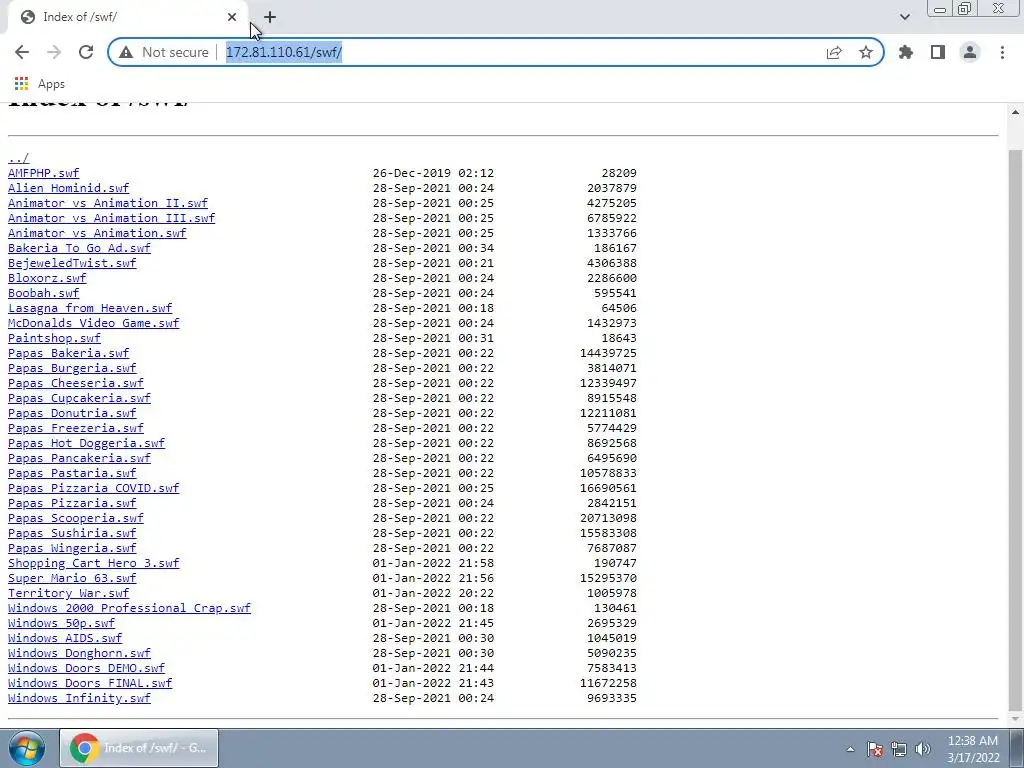Open the Papas Pancakeria.swf link

click(79, 458)
